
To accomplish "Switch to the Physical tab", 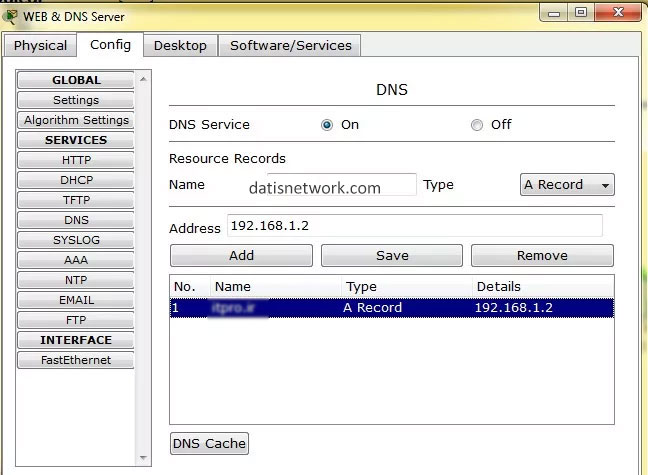I will (40, 45).
